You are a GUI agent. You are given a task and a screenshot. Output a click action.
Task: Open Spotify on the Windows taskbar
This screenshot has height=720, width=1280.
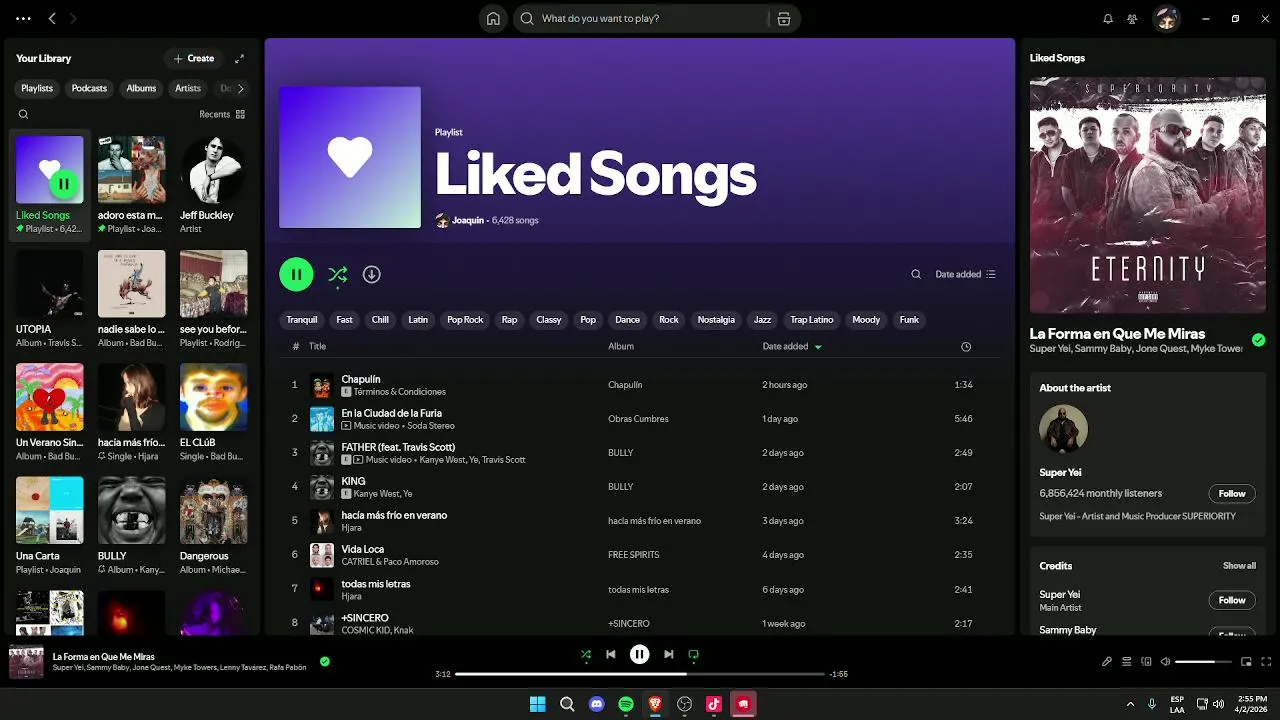tap(626, 704)
